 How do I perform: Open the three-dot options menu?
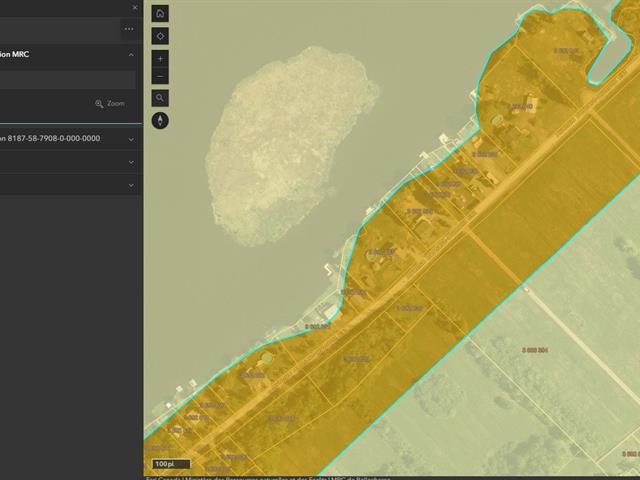(129, 29)
